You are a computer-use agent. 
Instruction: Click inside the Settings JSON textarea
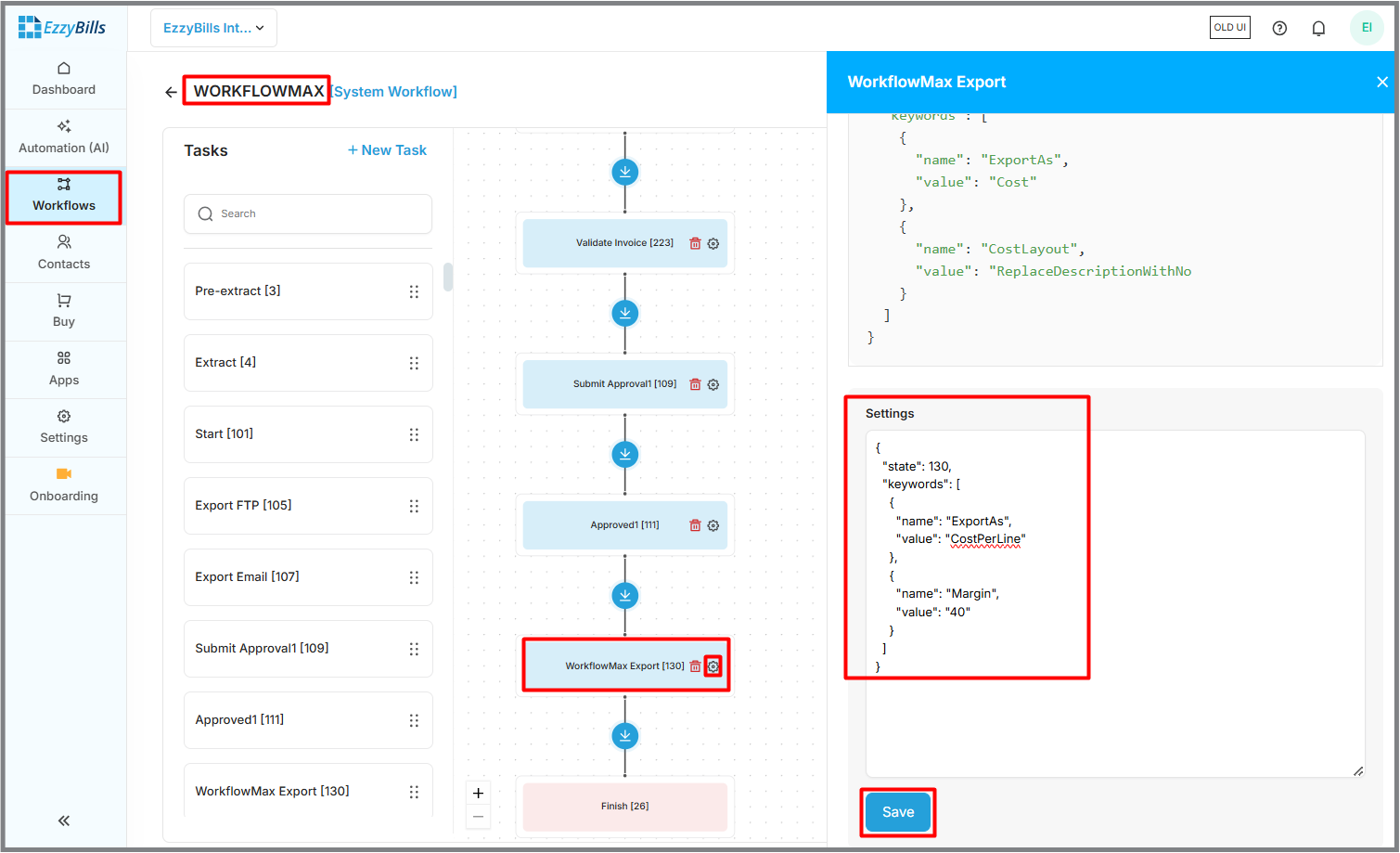tap(1115, 603)
